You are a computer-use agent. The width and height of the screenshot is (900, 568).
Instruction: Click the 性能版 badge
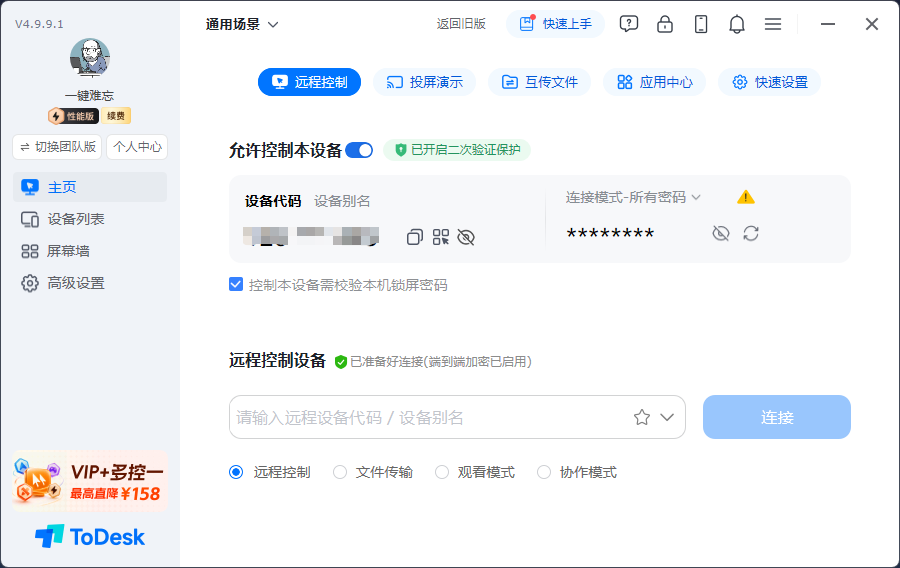[x=73, y=116]
